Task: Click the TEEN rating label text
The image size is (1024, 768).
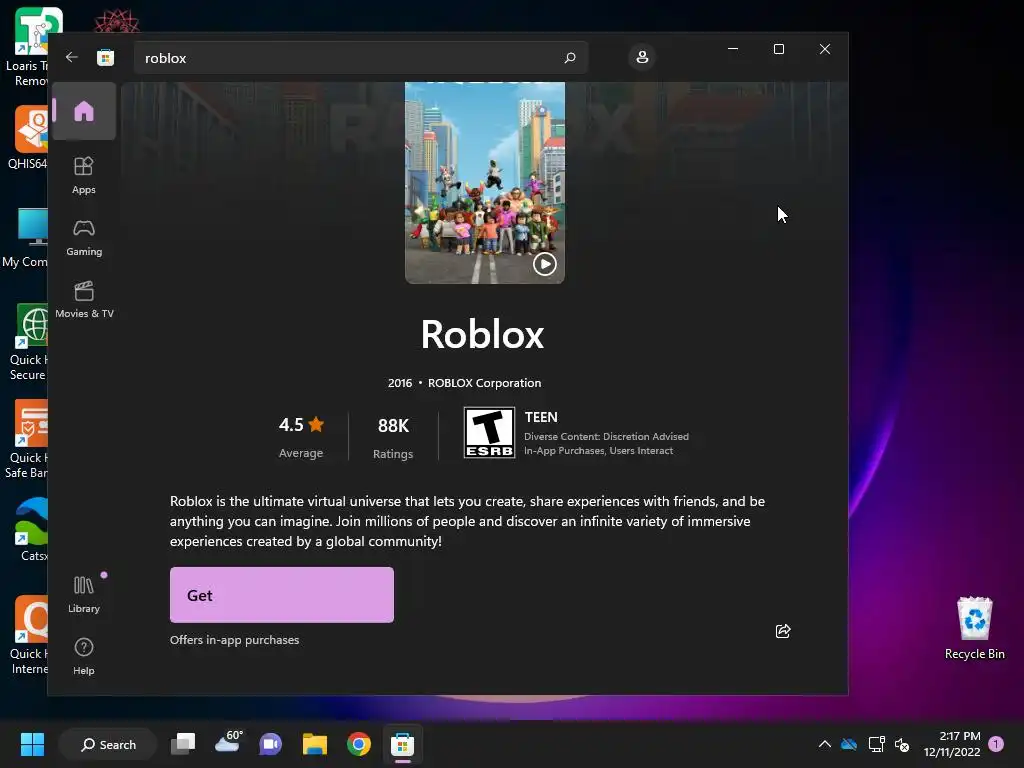Action: coord(541,417)
